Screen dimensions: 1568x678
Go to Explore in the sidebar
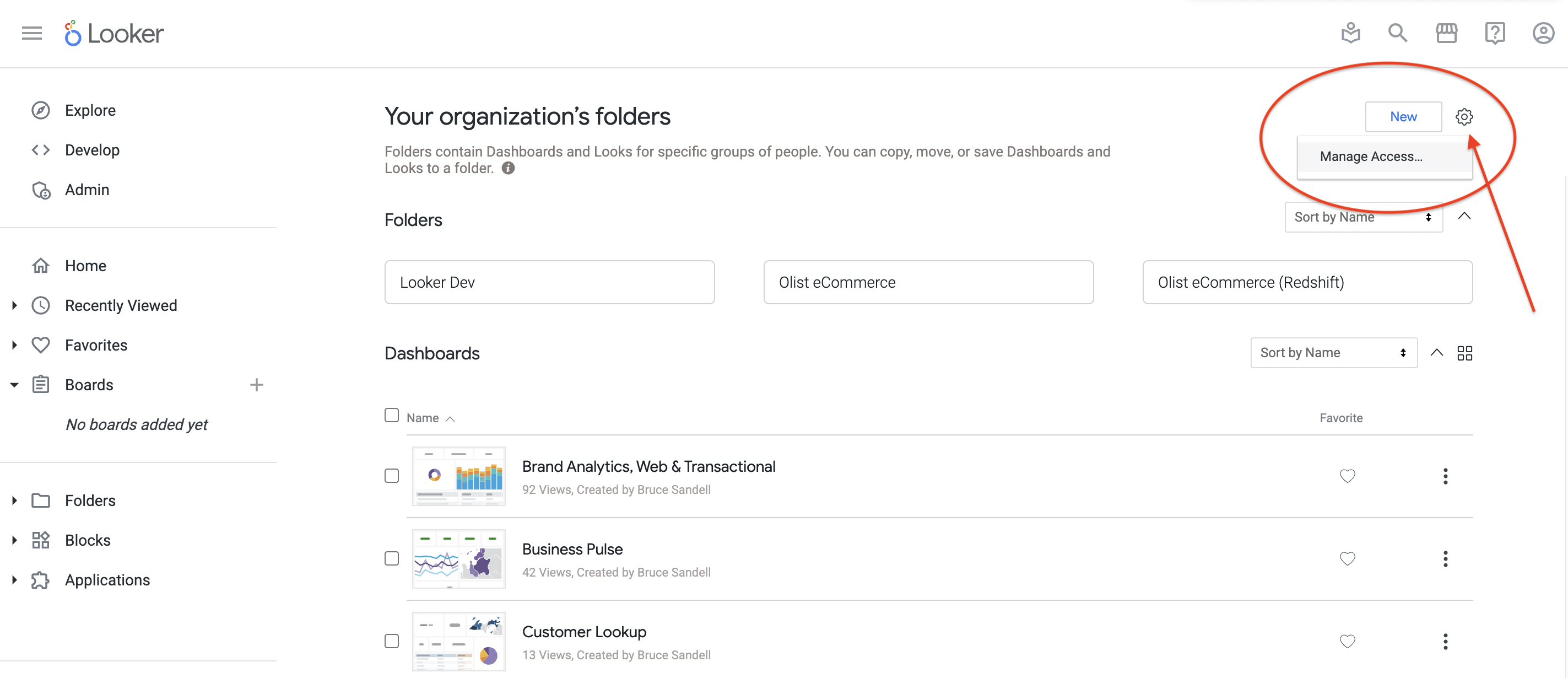tap(90, 110)
